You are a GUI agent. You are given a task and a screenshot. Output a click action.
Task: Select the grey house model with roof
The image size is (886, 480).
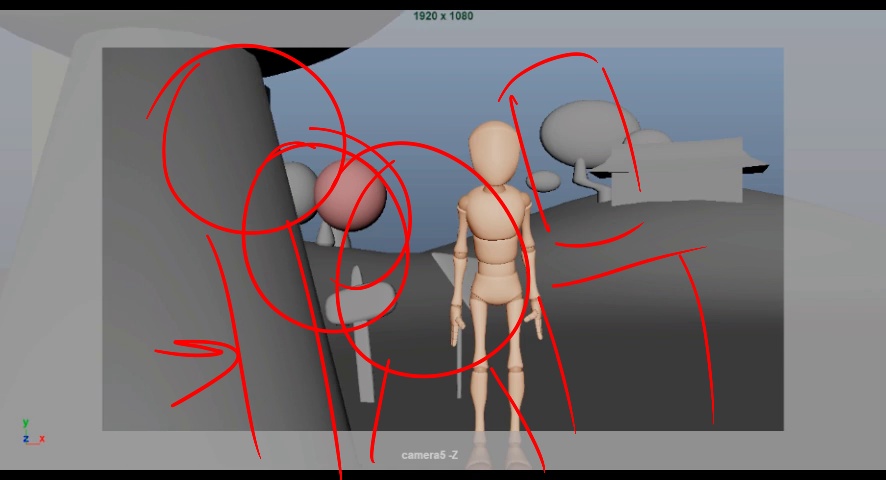pos(678,171)
